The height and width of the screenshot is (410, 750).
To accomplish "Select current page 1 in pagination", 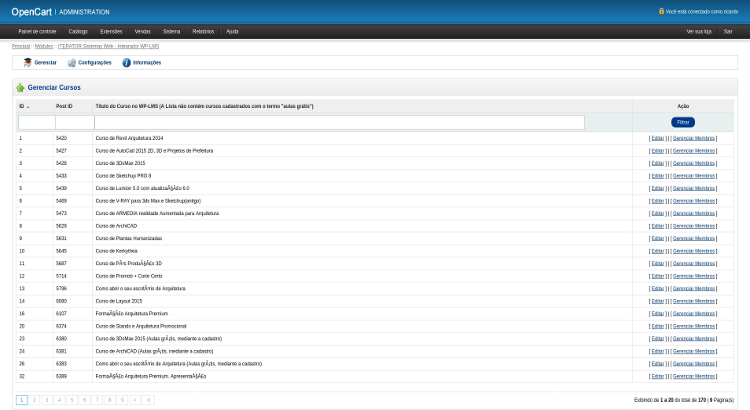I will (x=22, y=400).
